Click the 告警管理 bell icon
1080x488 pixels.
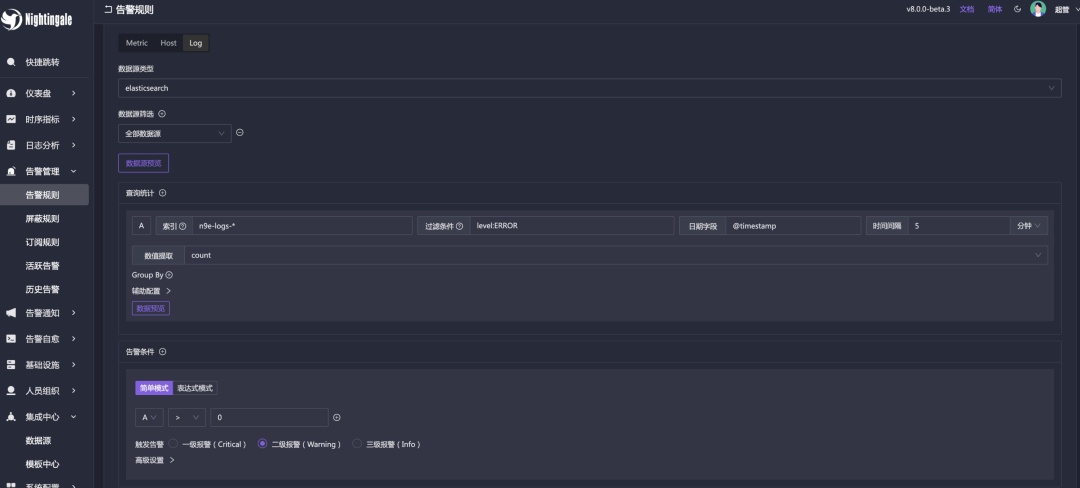click(x=11, y=171)
